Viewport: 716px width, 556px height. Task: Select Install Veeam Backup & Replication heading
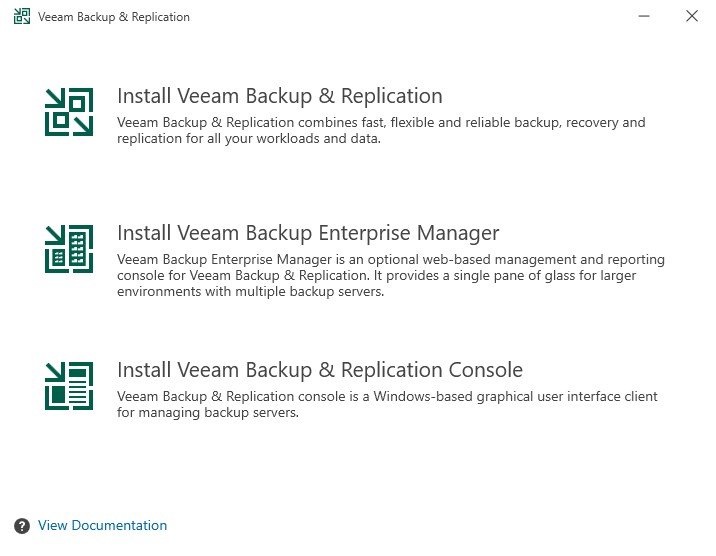coord(279,97)
